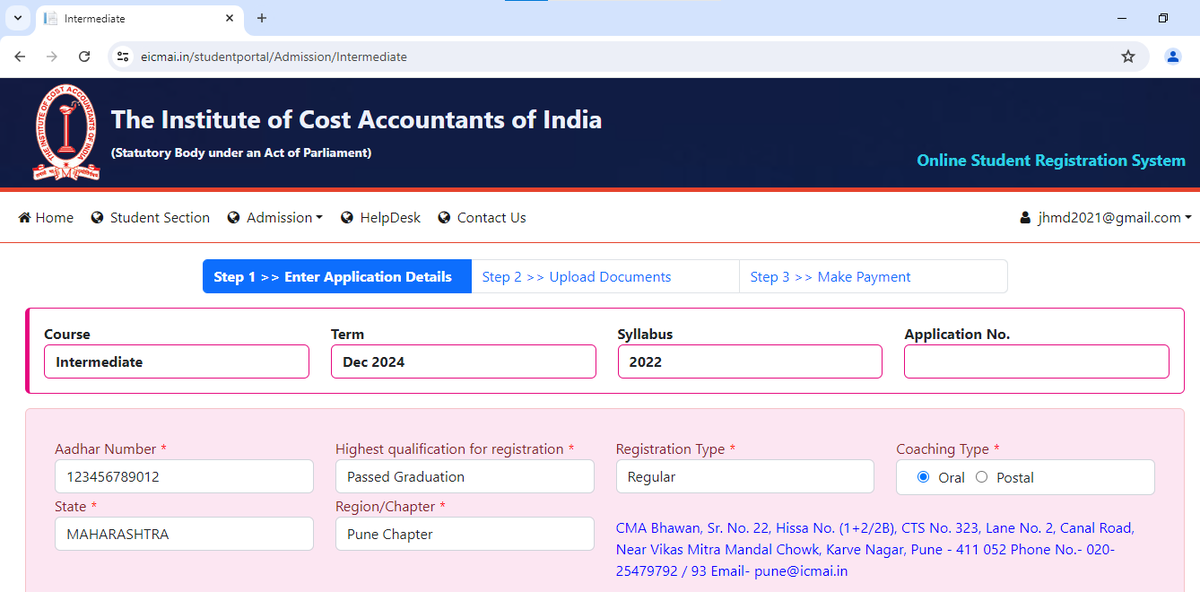Viewport: 1200px width, 592px height.
Task: Click the Course field showing Intermediate
Action: [x=176, y=362]
